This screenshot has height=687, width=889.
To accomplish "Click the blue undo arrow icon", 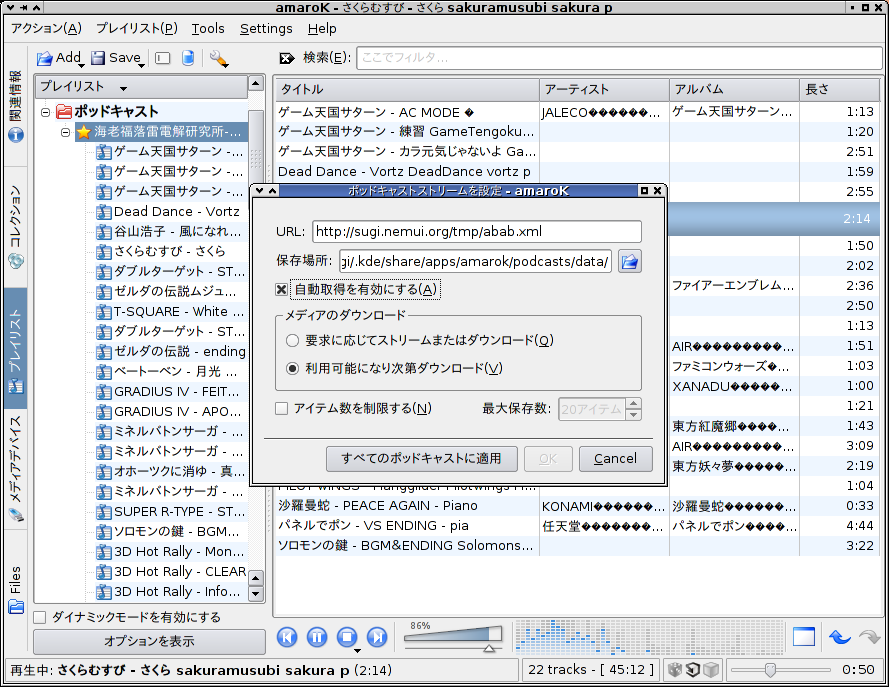I will [840, 637].
